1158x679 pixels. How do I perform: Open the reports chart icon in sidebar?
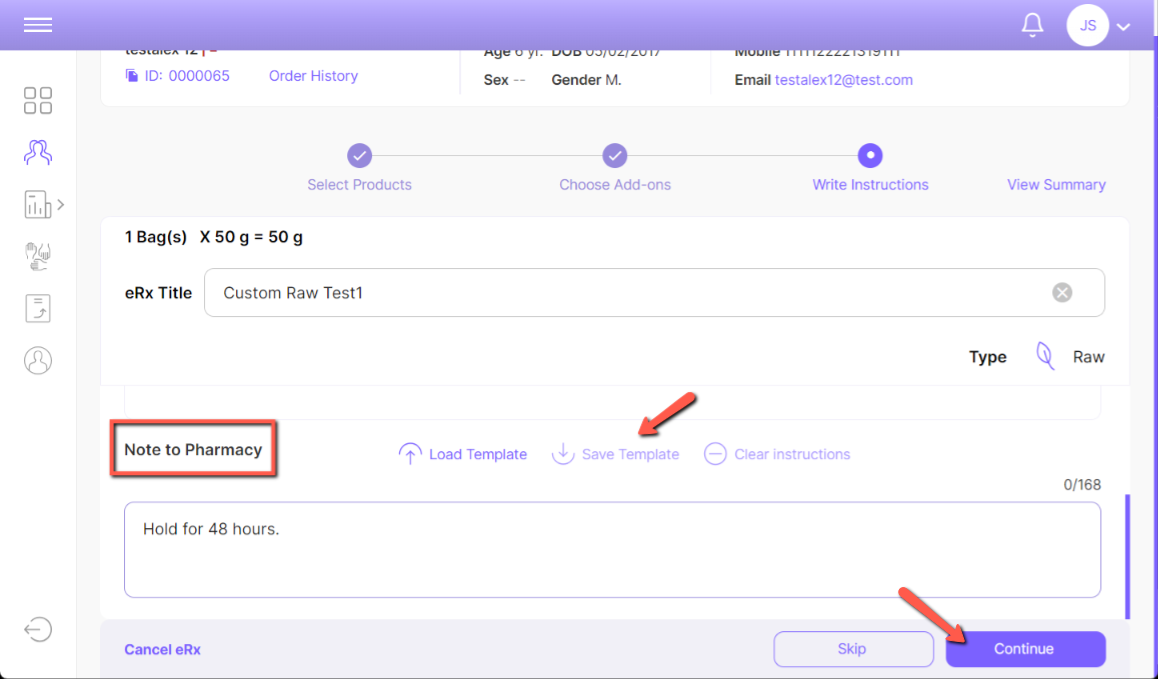tap(37, 205)
